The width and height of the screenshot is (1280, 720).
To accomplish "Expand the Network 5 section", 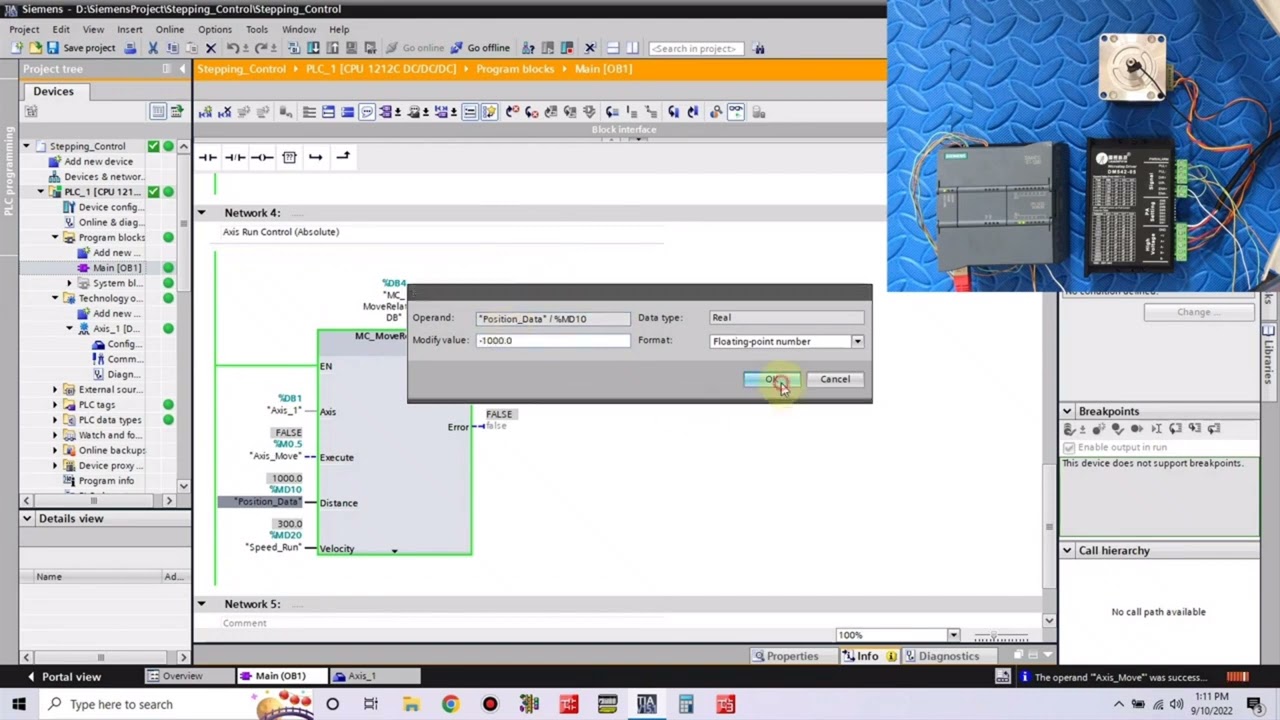I will (201, 604).
